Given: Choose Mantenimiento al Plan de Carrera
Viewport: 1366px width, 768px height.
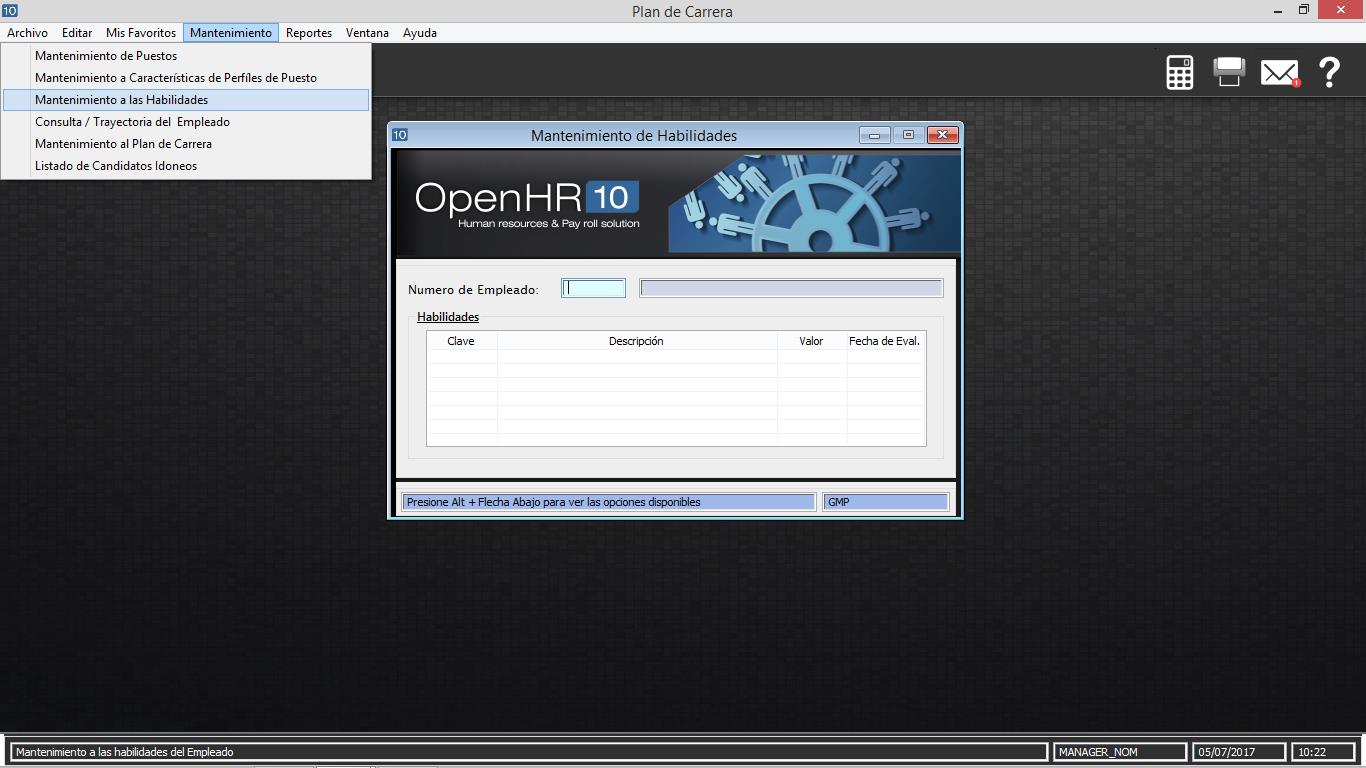Looking at the screenshot, I should [123, 144].
